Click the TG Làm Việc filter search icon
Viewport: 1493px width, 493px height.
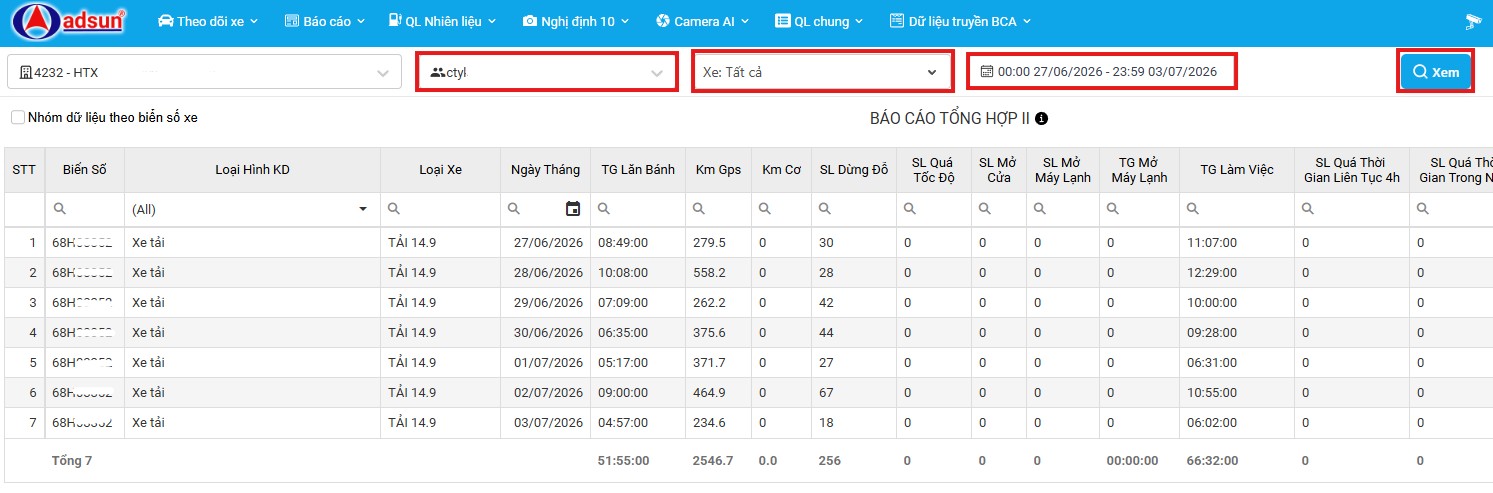[1193, 209]
